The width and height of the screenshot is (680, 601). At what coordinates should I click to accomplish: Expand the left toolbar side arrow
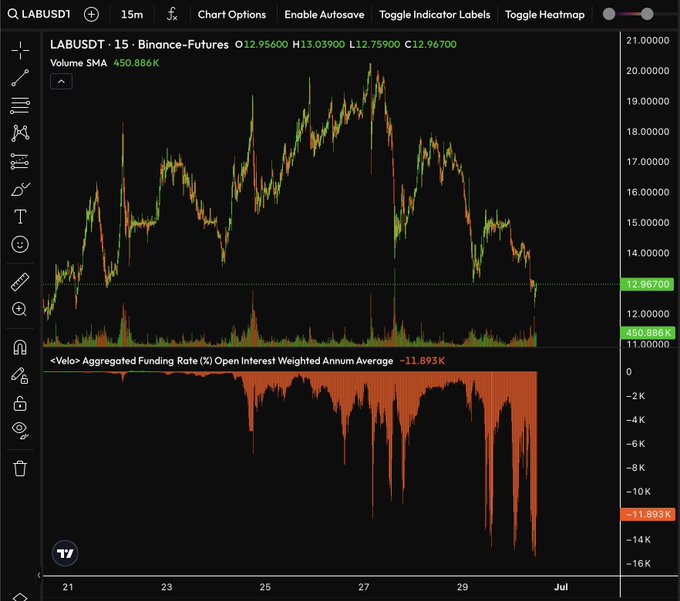click(x=39, y=575)
